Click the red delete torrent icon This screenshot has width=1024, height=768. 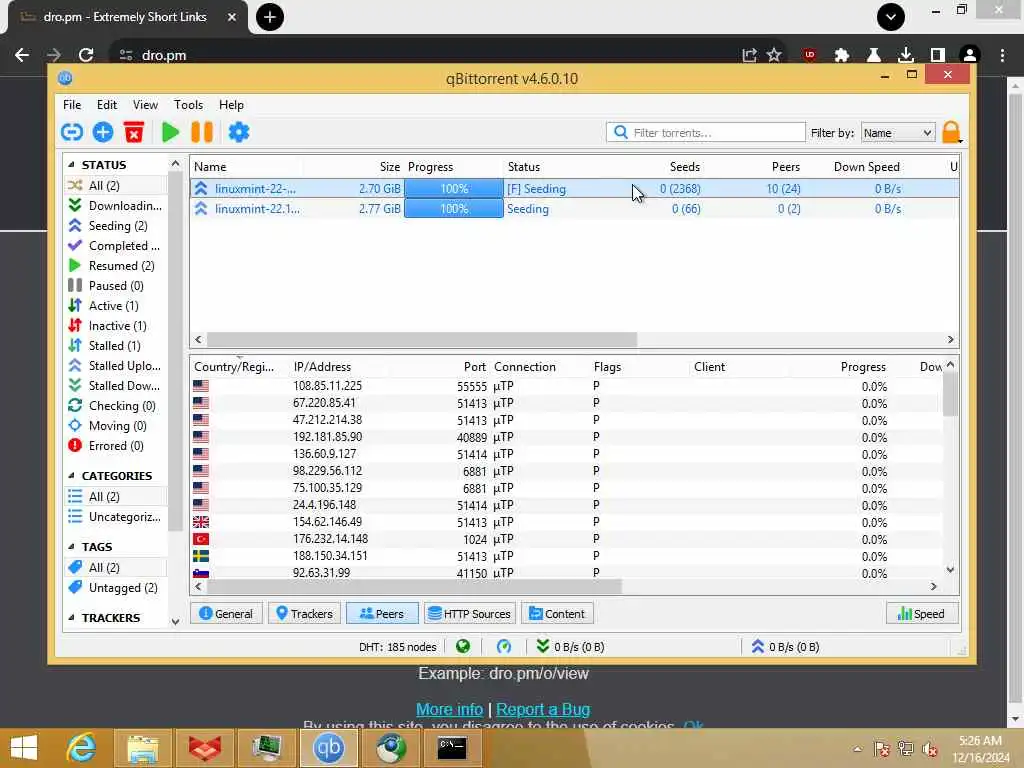(x=134, y=132)
